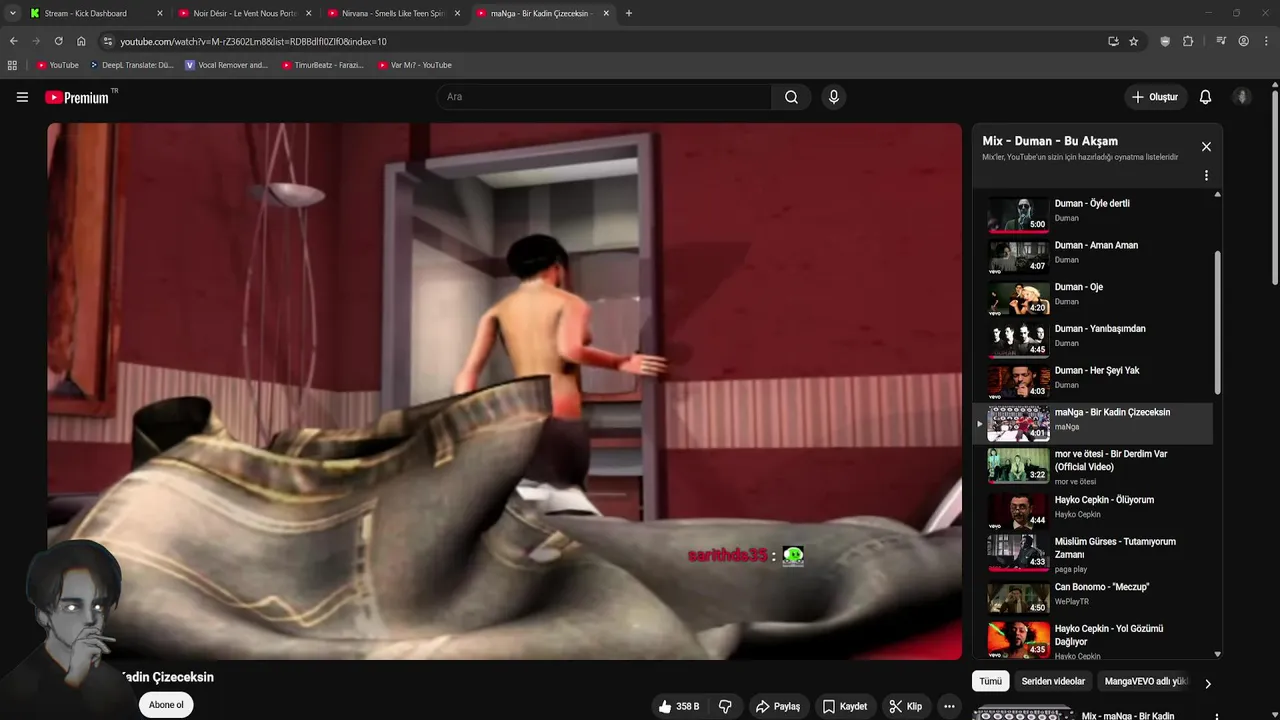Viewport: 1280px width, 720px height.
Task: Focus the Ara search field
Action: coord(604,97)
